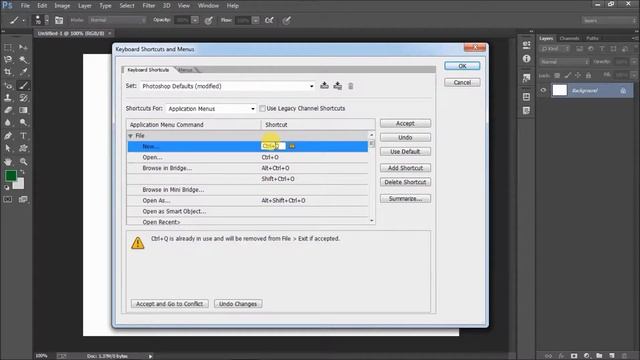640x360 pixels.
Task: Enable airbrush-style build-up icon
Action: coord(269,20)
